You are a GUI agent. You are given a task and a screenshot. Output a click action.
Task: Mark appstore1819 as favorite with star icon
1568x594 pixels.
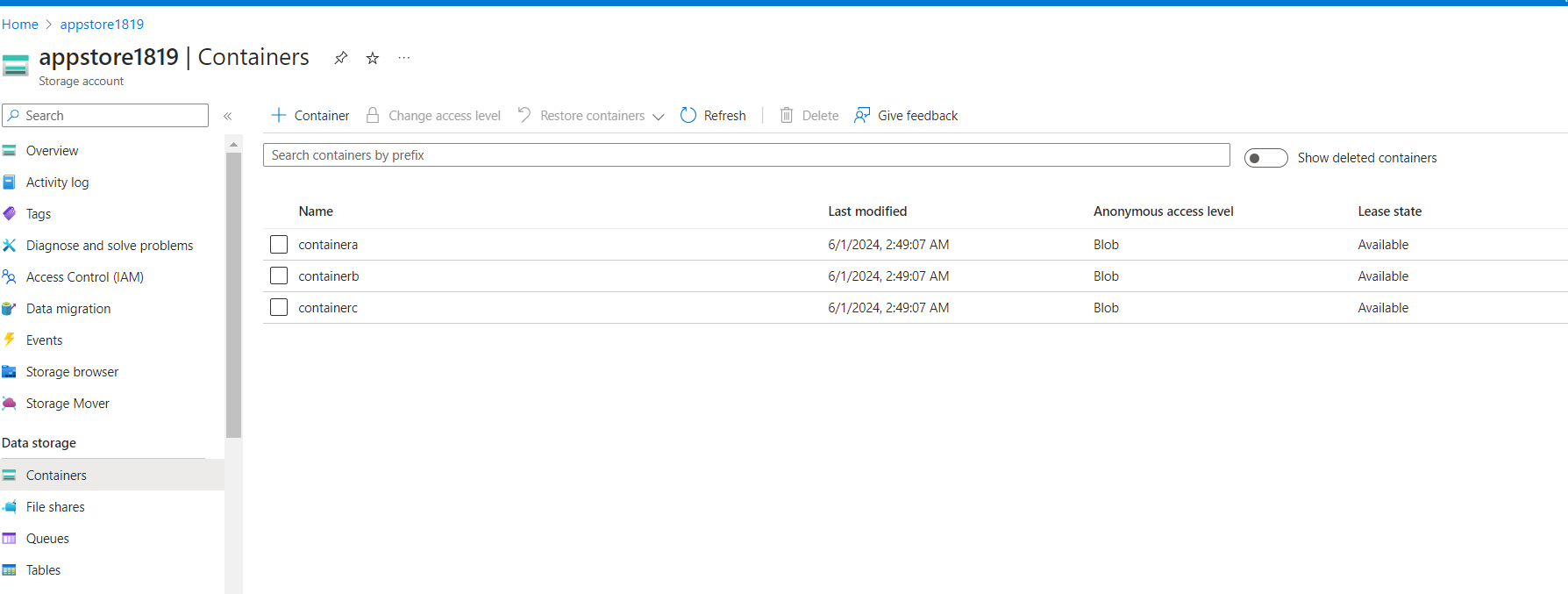pyautogui.click(x=373, y=58)
